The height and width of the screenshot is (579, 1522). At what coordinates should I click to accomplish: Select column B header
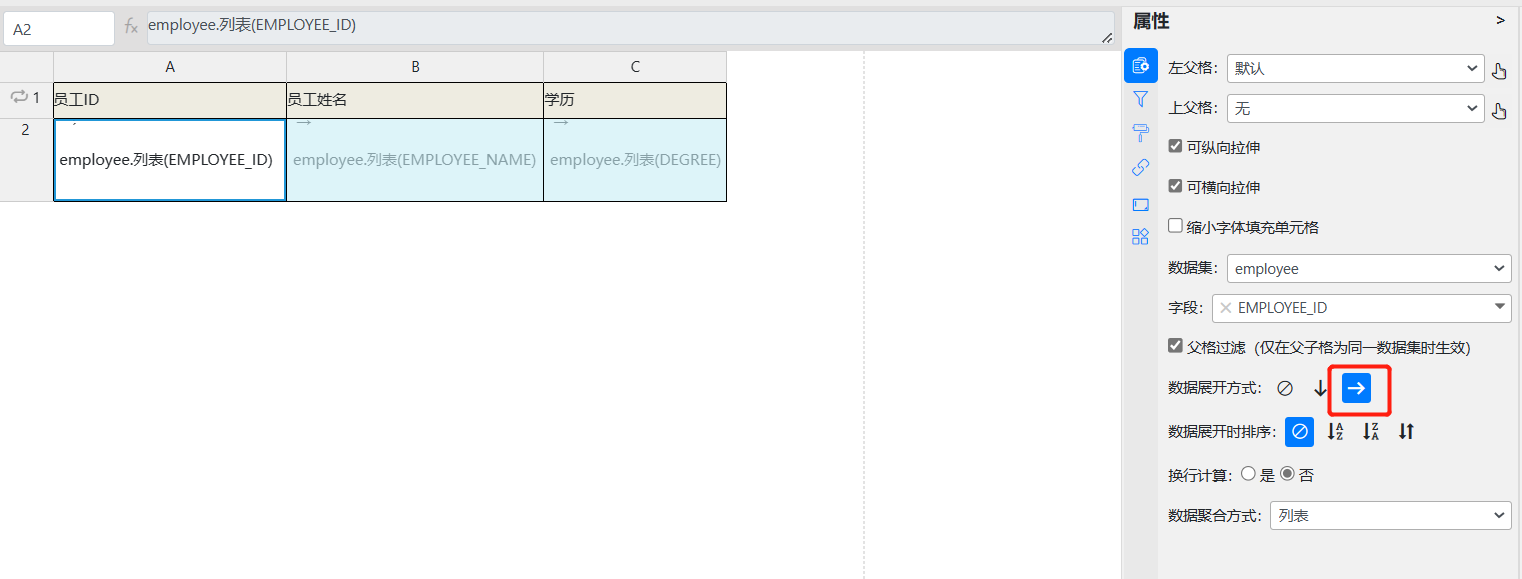[415, 67]
